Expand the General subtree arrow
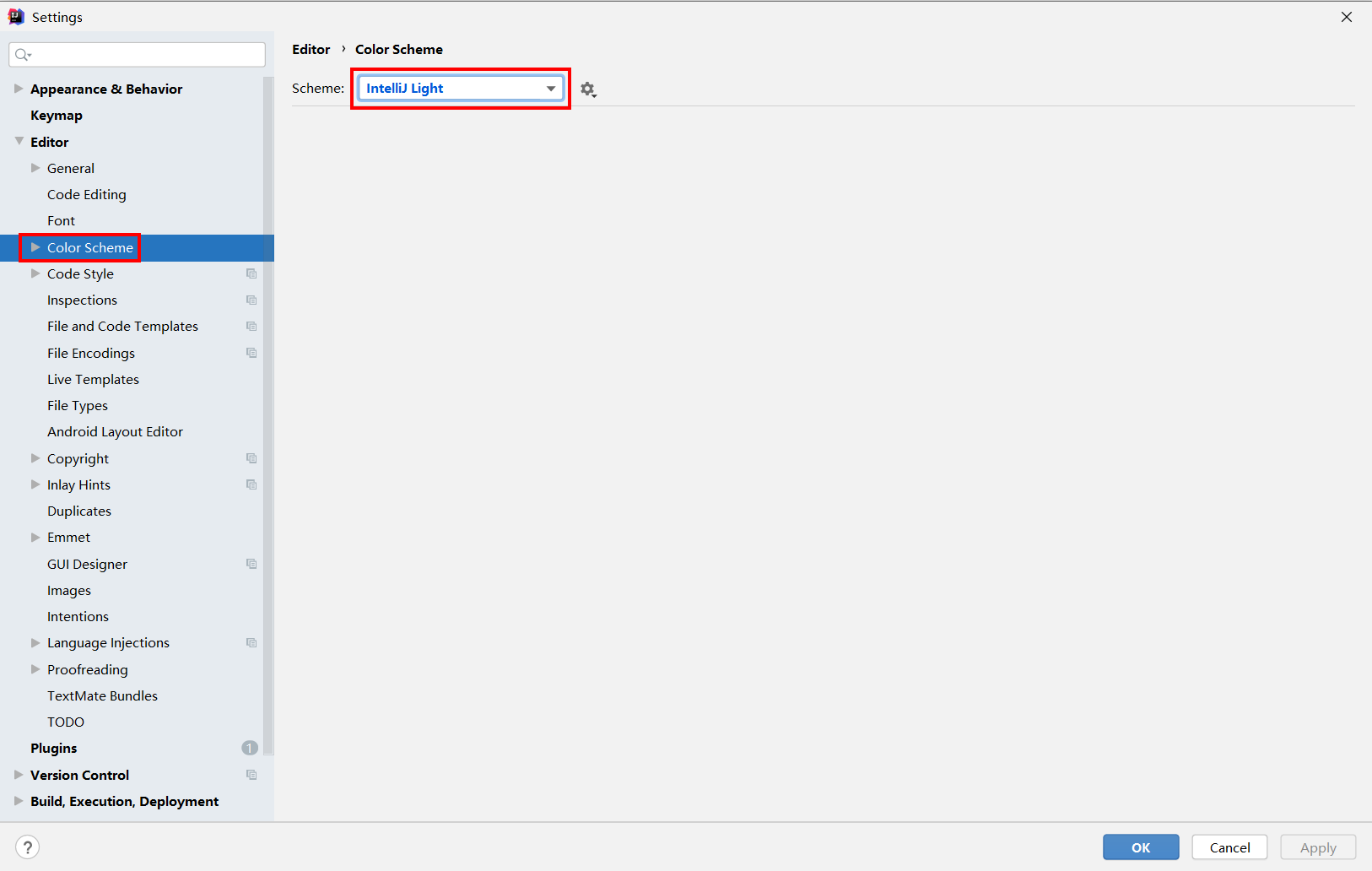This screenshot has width=1372, height=871. click(x=35, y=168)
